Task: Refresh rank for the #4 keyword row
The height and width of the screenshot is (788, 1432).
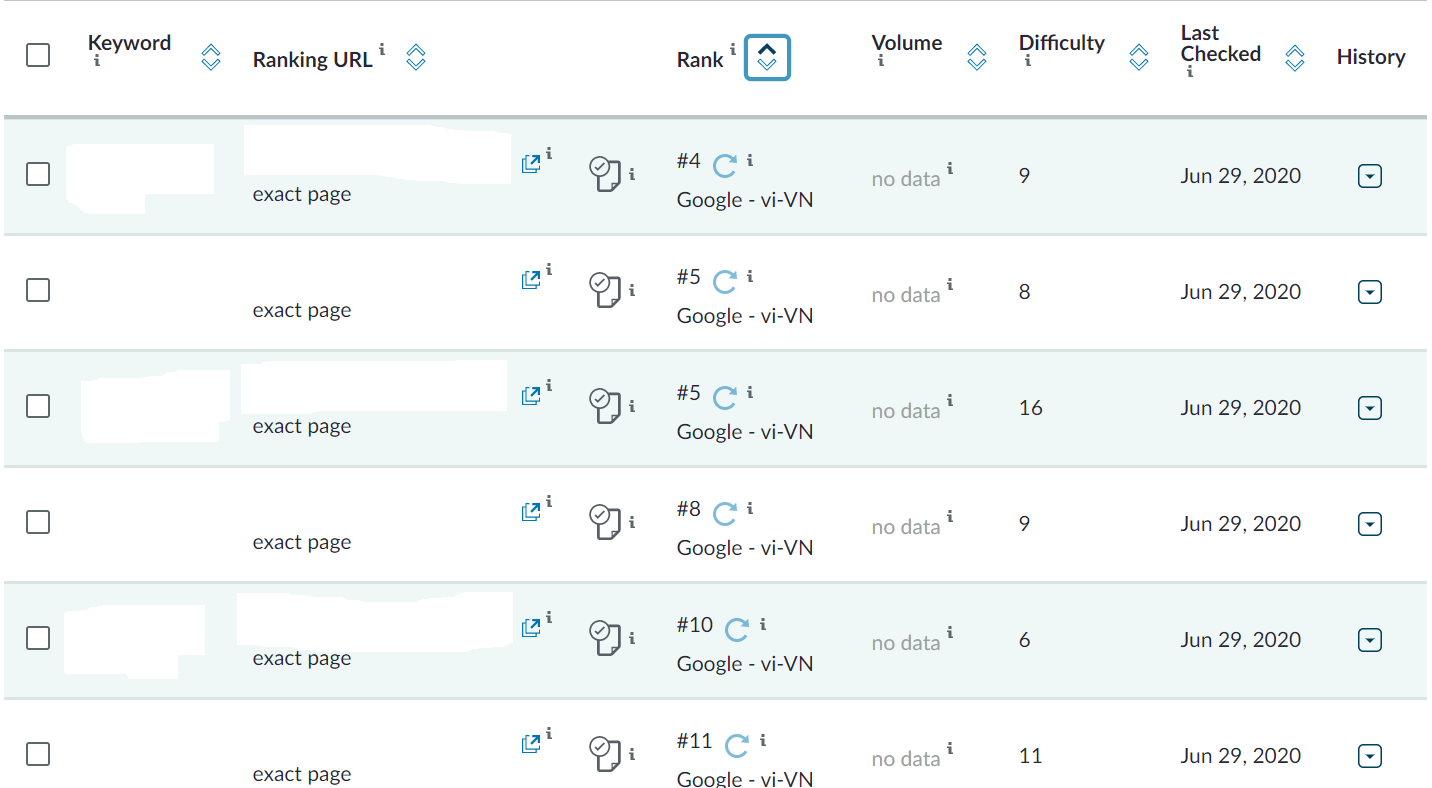Action: tap(725, 165)
